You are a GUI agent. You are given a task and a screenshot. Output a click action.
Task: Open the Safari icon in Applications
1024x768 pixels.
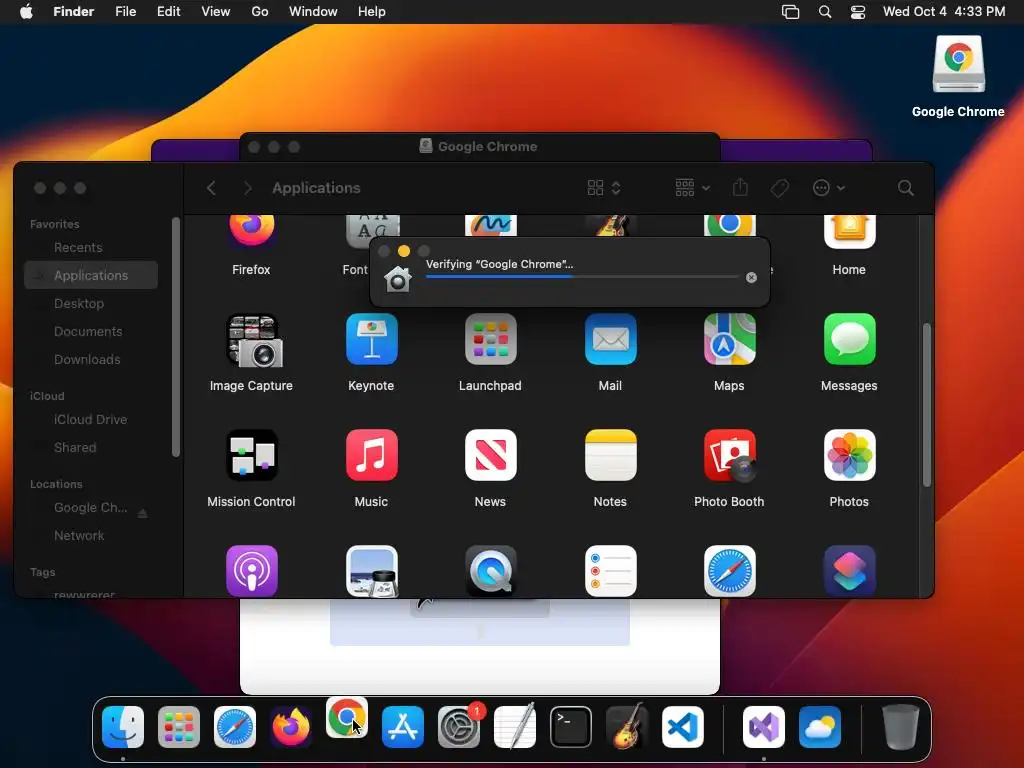[729, 571]
